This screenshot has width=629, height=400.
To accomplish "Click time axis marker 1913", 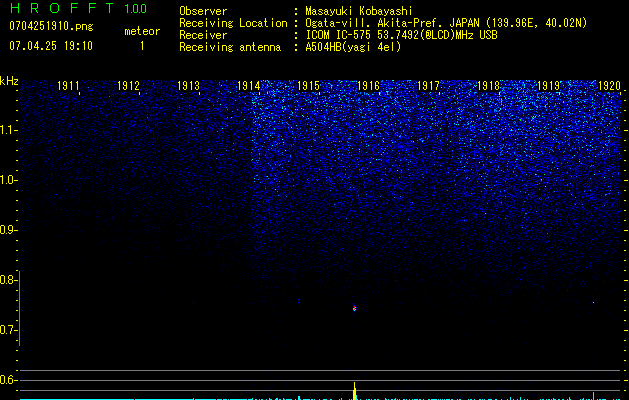I will (x=189, y=86).
